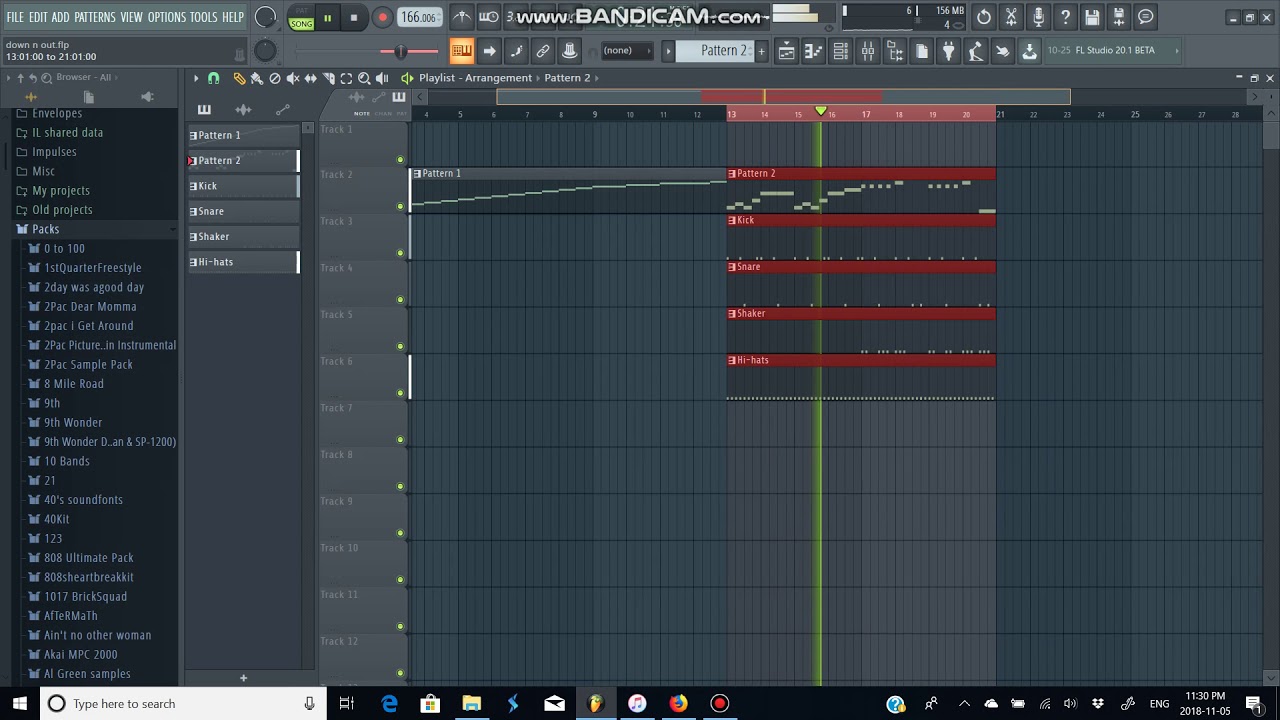This screenshot has height=720, width=1280.
Task: Open the project picker icon
Action: tap(922, 51)
